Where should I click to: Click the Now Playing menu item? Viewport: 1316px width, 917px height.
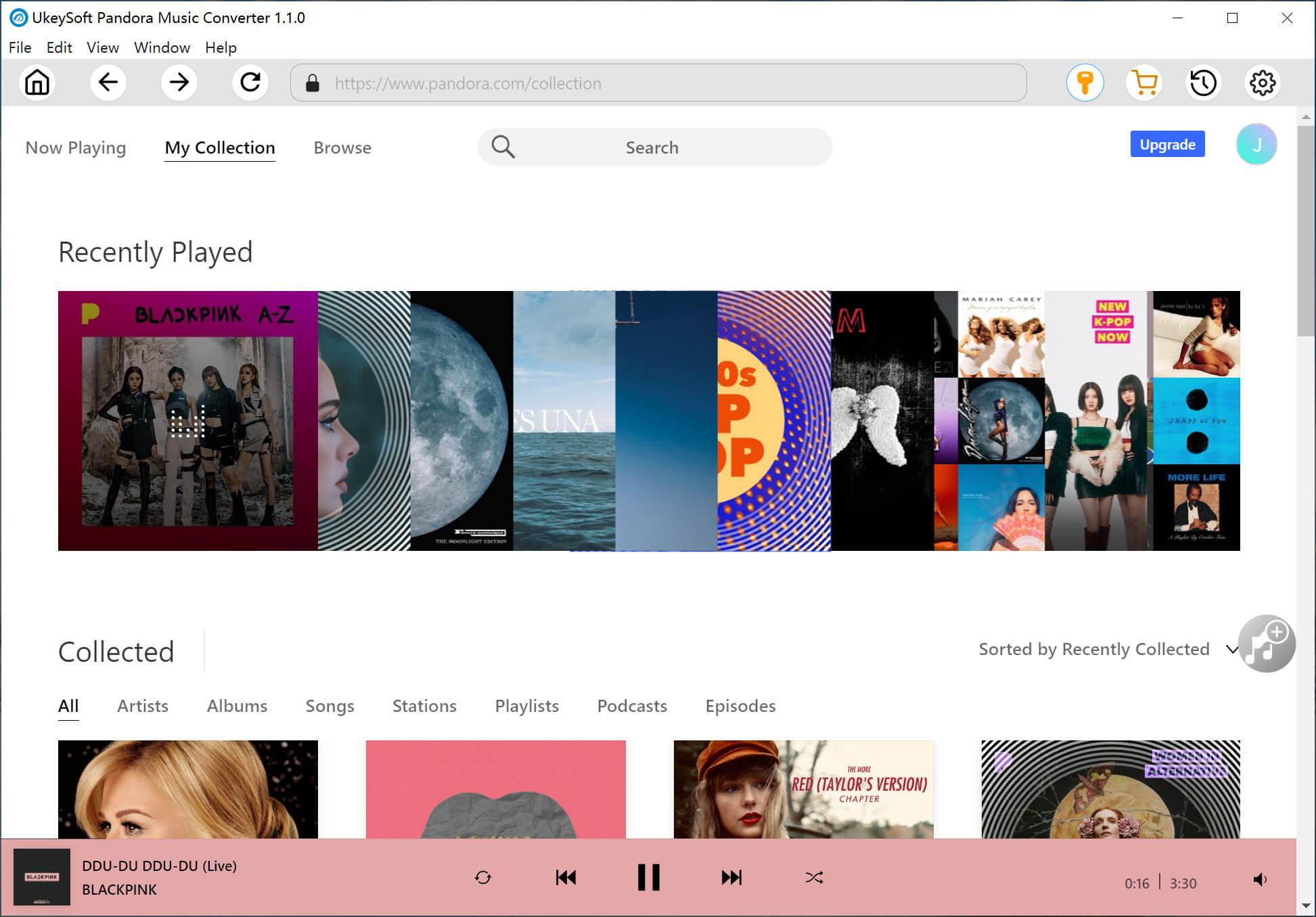tap(75, 148)
